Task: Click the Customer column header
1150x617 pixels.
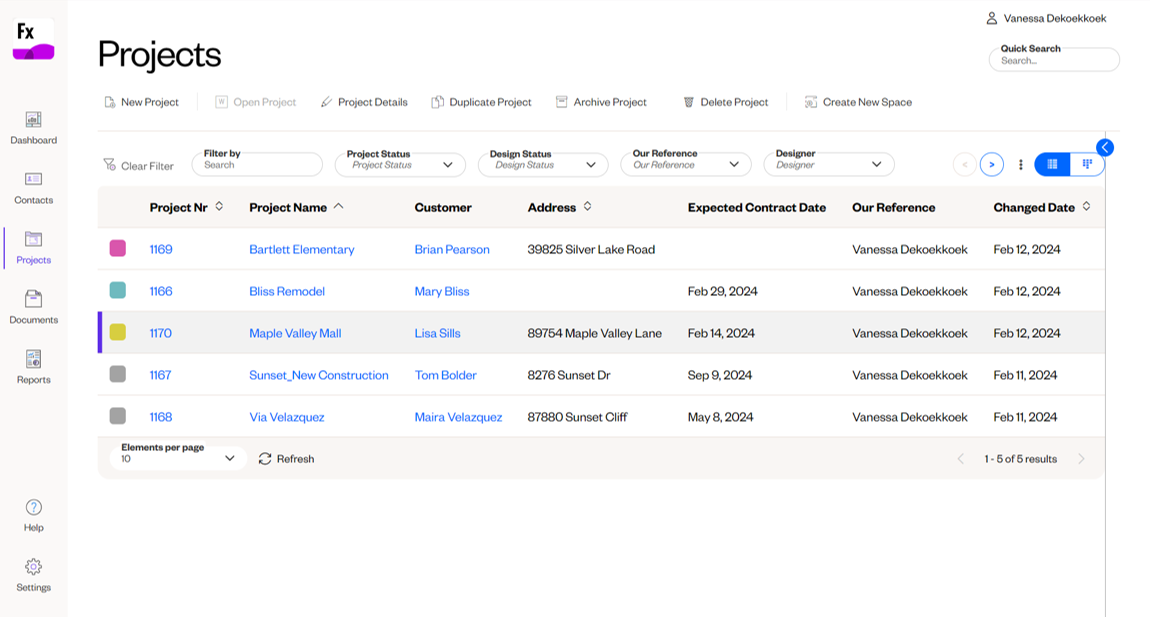Action: tap(443, 208)
